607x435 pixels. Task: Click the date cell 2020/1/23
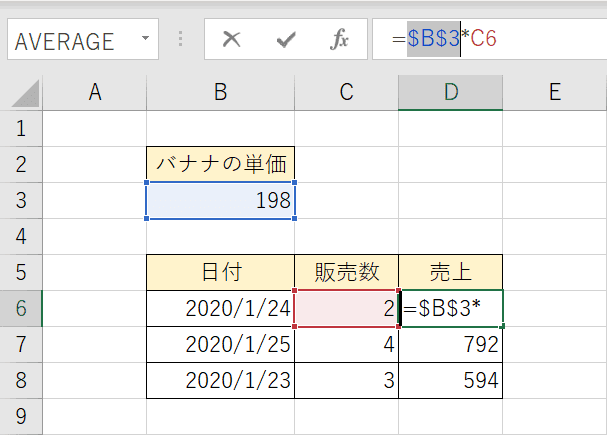tap(221, 380)
